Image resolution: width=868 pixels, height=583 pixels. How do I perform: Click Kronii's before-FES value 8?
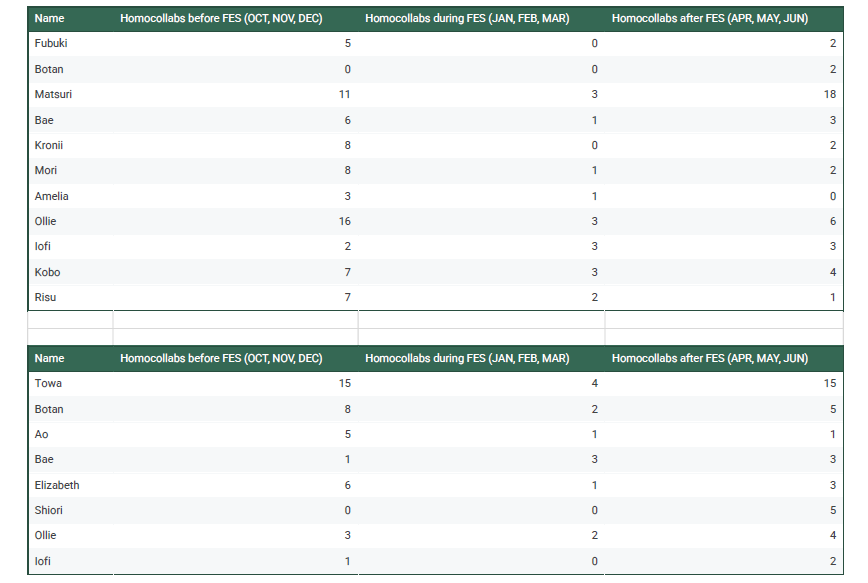click(x=348, y=145)
